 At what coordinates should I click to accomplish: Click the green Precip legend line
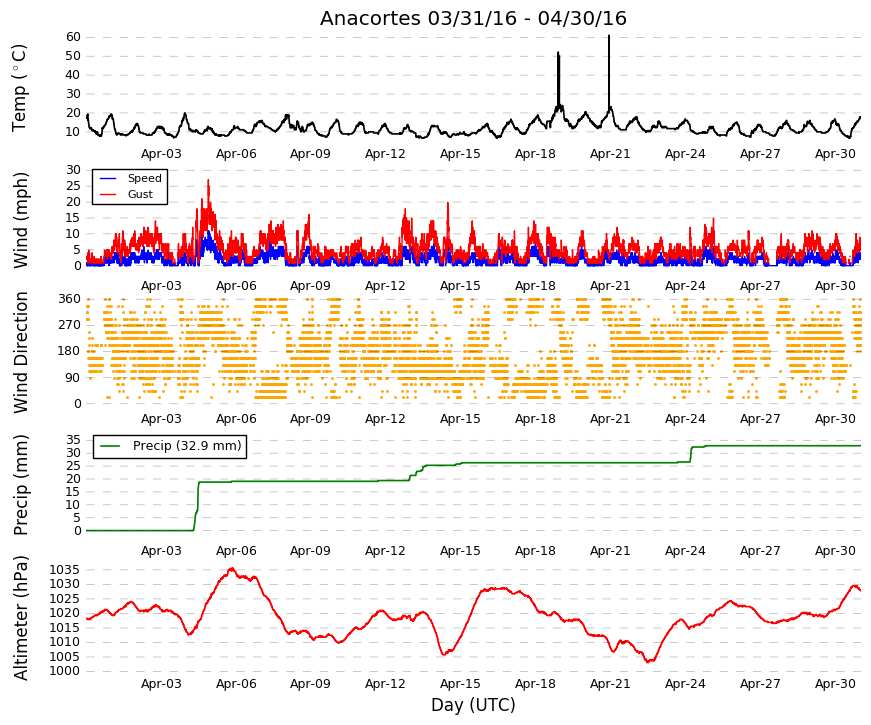pyautogui.click(x=111, y=446)
